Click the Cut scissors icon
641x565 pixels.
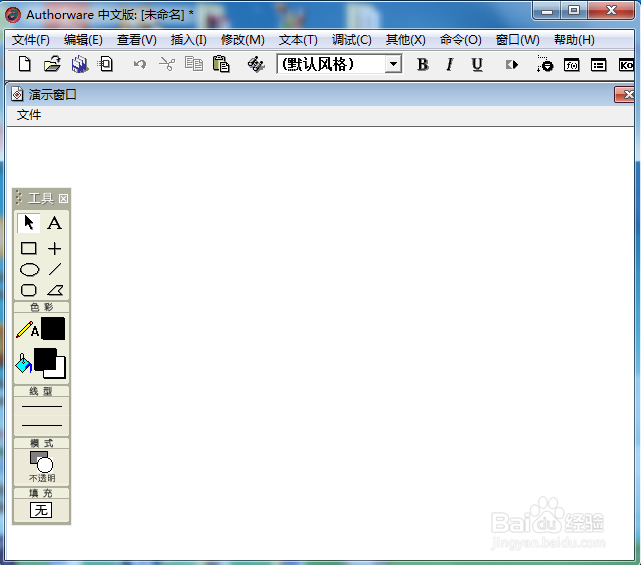(167, 64)
